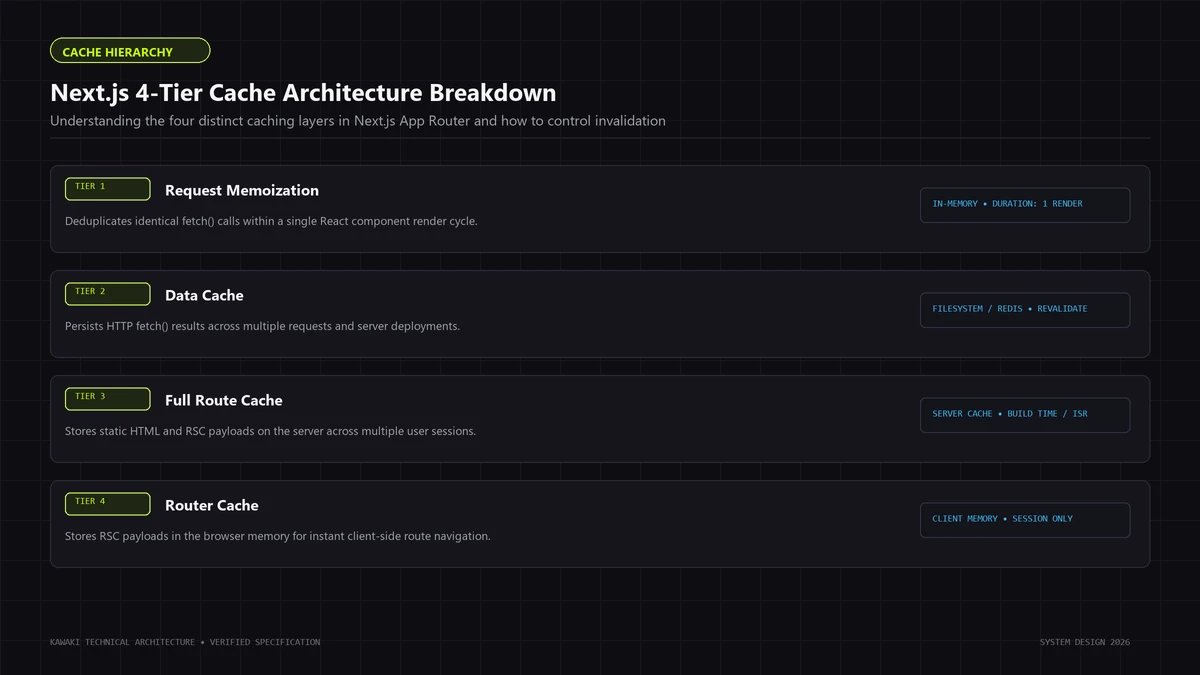The width and height of the screenshot is (1200, 675).
Task: Click the subtitle about four distinct caching layers
Action: pyautogui.click(x=358, y=121)
